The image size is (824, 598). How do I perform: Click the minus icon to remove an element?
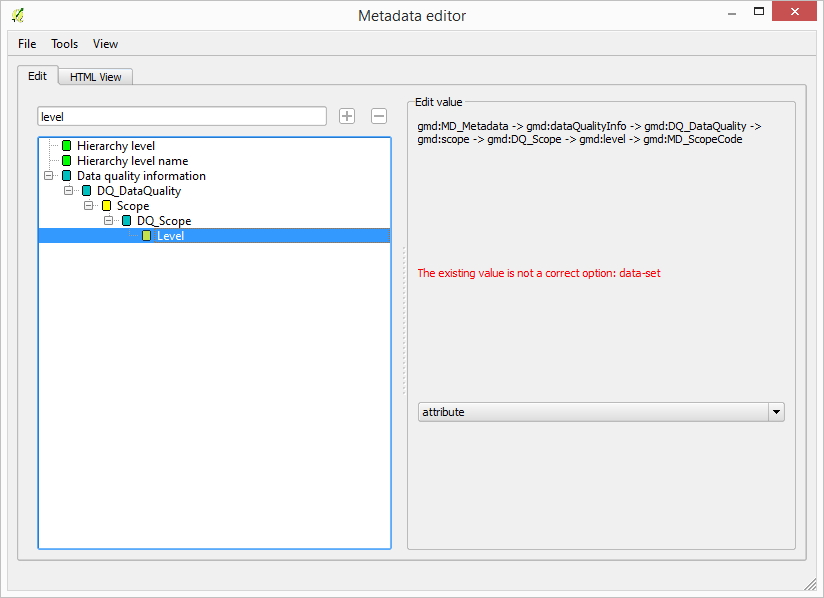[x=378, y=116]
